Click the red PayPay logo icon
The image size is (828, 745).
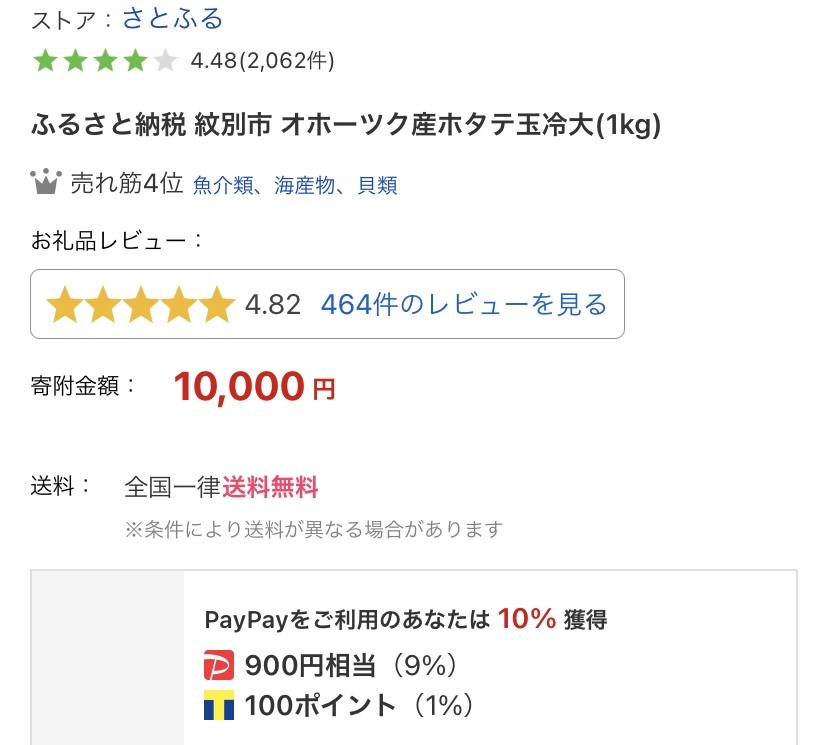point(217,664)
